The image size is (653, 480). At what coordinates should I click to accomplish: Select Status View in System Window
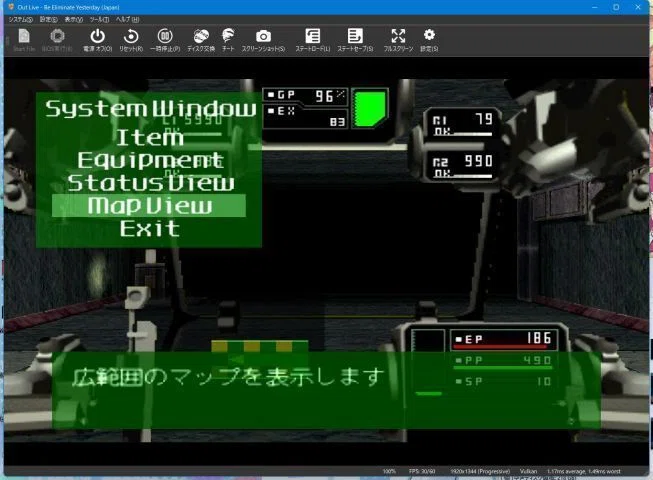[151, 183]
